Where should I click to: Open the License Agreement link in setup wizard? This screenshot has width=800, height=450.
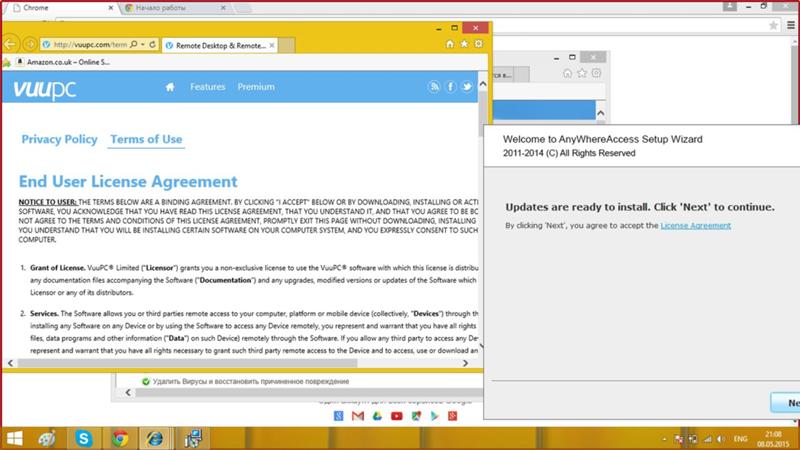[695, 226]
